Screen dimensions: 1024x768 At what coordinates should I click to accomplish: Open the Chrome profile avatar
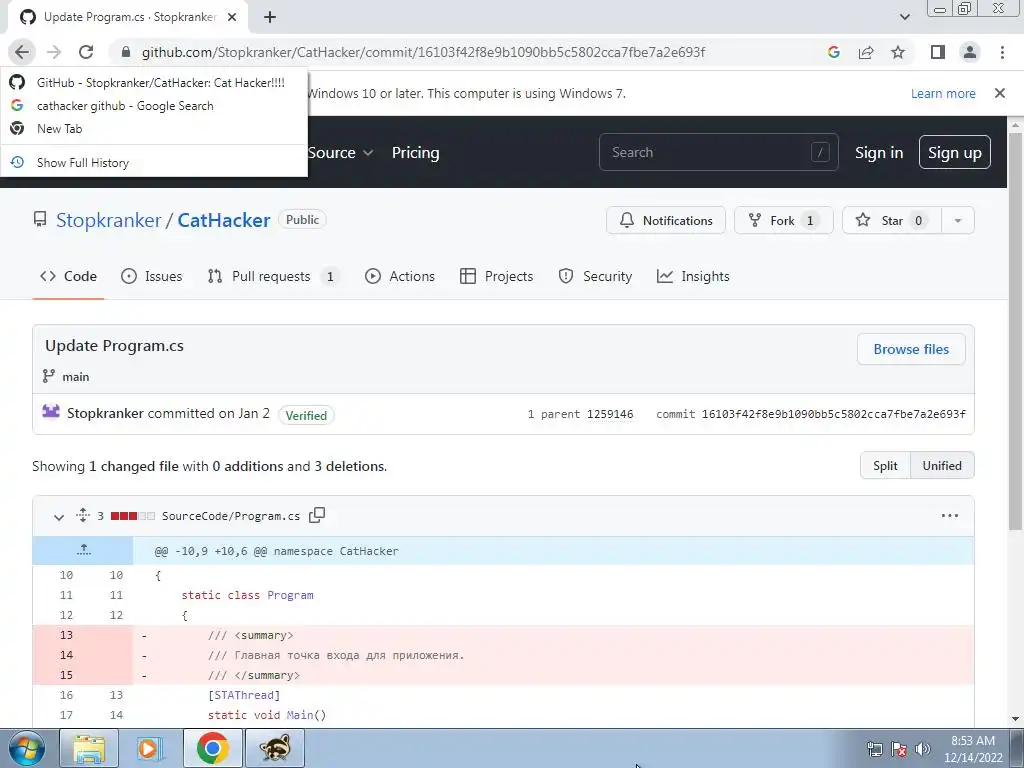click(x=970, y=52)
